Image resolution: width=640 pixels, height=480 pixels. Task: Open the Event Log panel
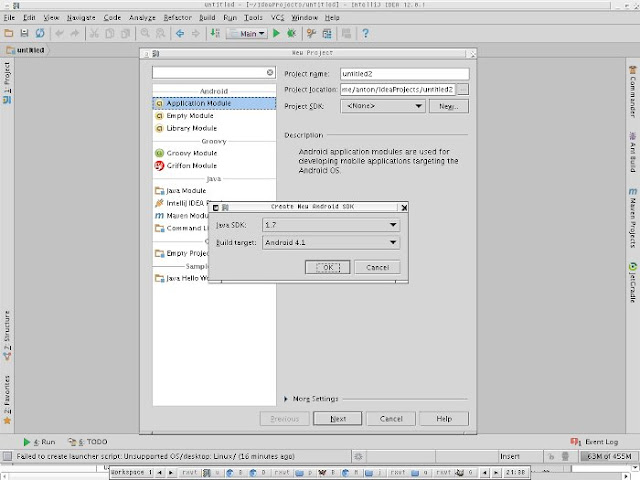[x=594, y=442]
